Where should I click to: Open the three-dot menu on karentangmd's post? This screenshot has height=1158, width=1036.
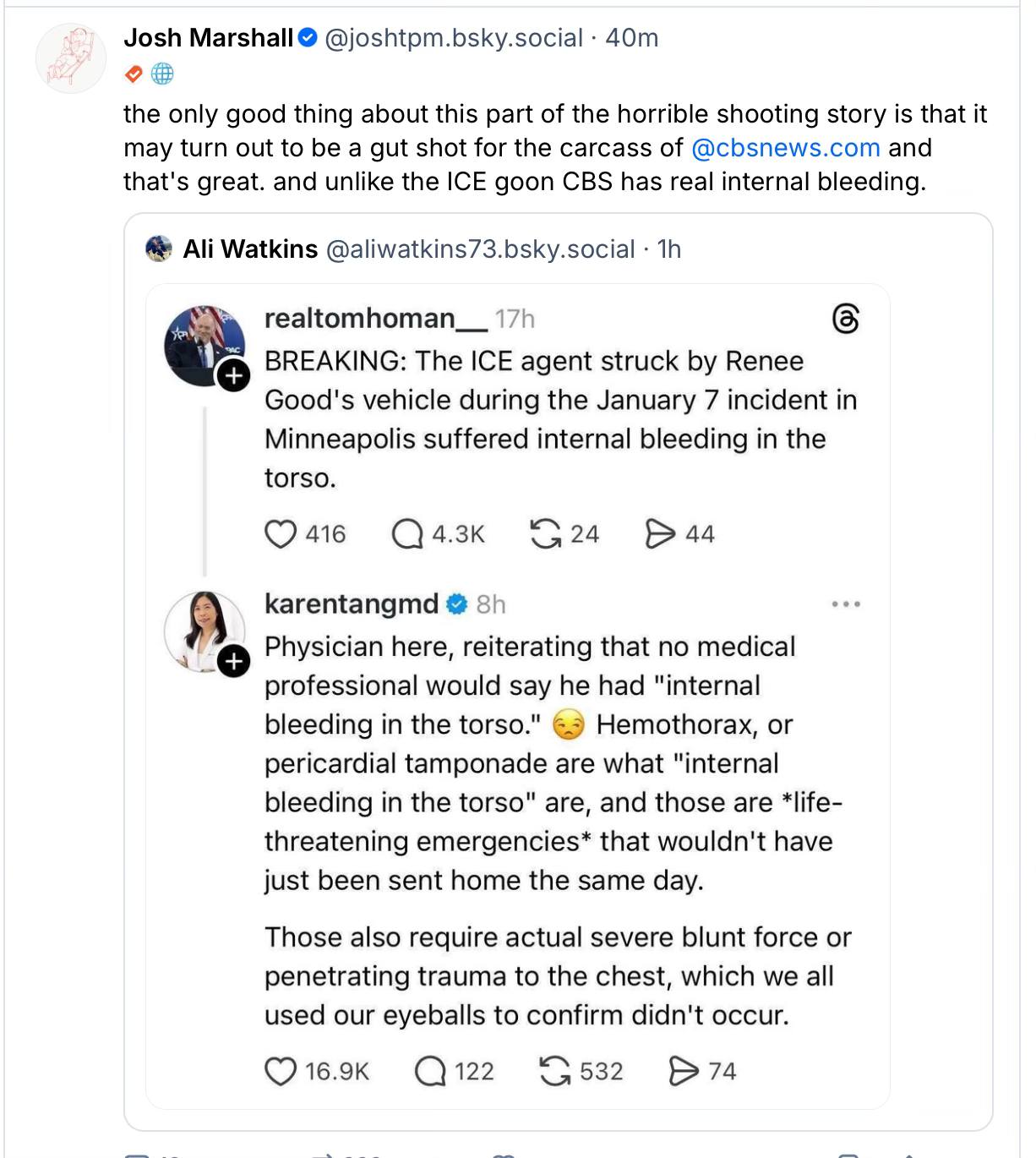coord(846,604)
